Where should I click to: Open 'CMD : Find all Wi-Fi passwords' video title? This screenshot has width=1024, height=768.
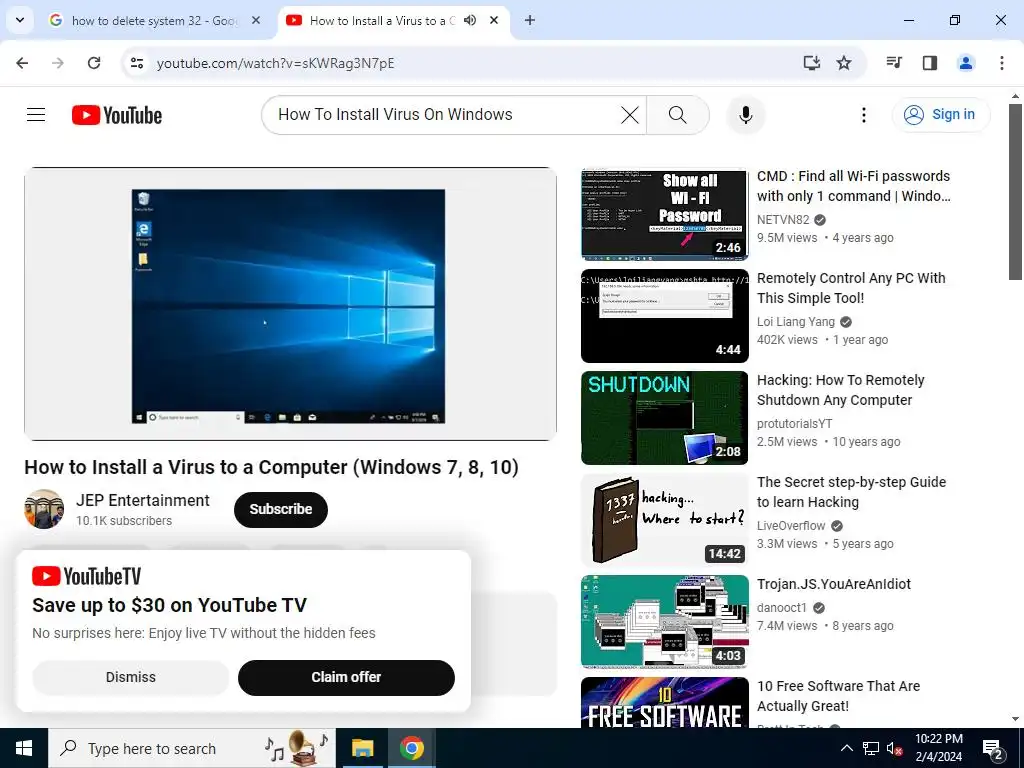point(854,186)
